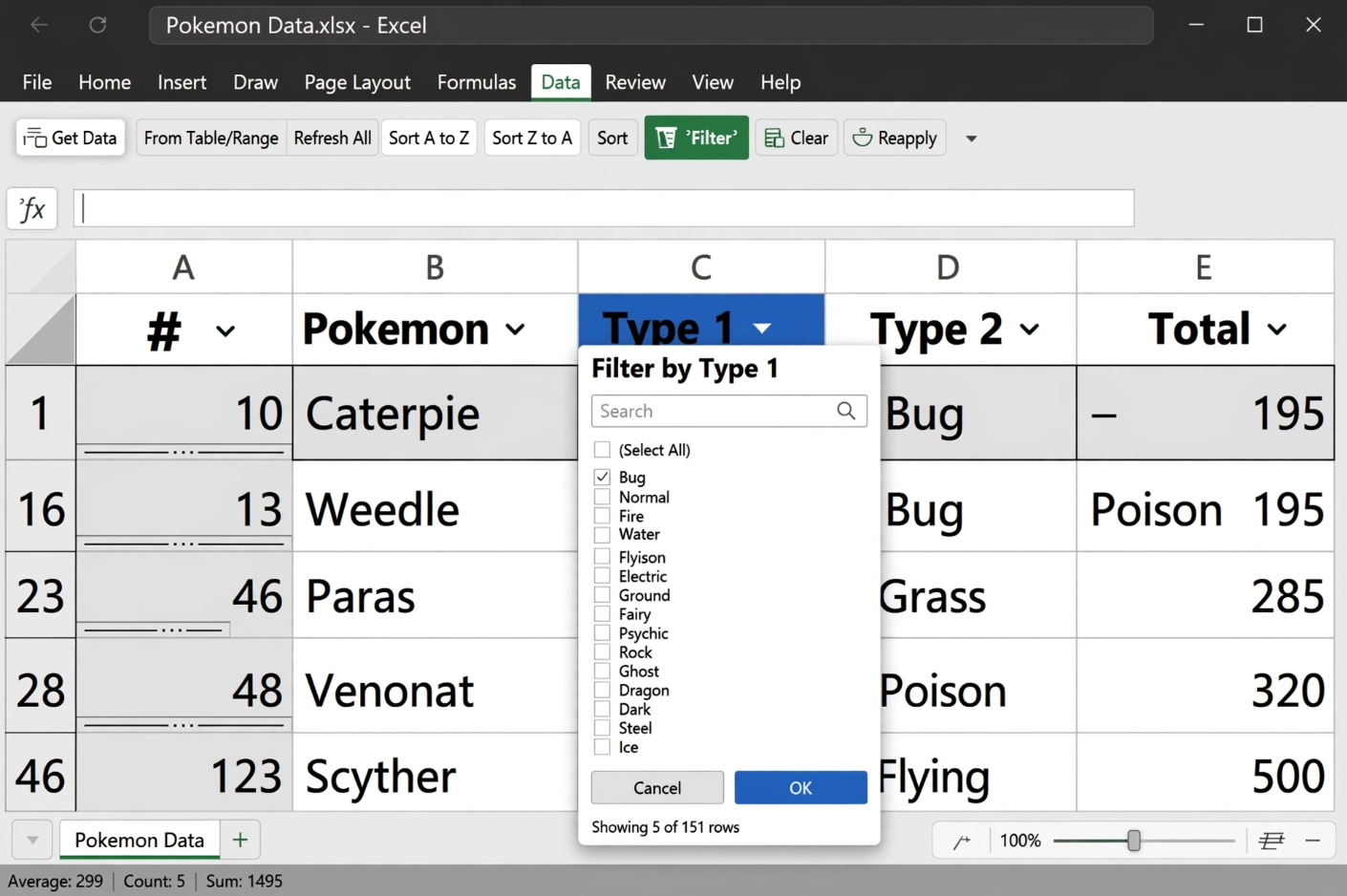This screenshot has width=1347, height=896.
Task: Check the Electric type checkbox
Action: [x=602, y=576]
